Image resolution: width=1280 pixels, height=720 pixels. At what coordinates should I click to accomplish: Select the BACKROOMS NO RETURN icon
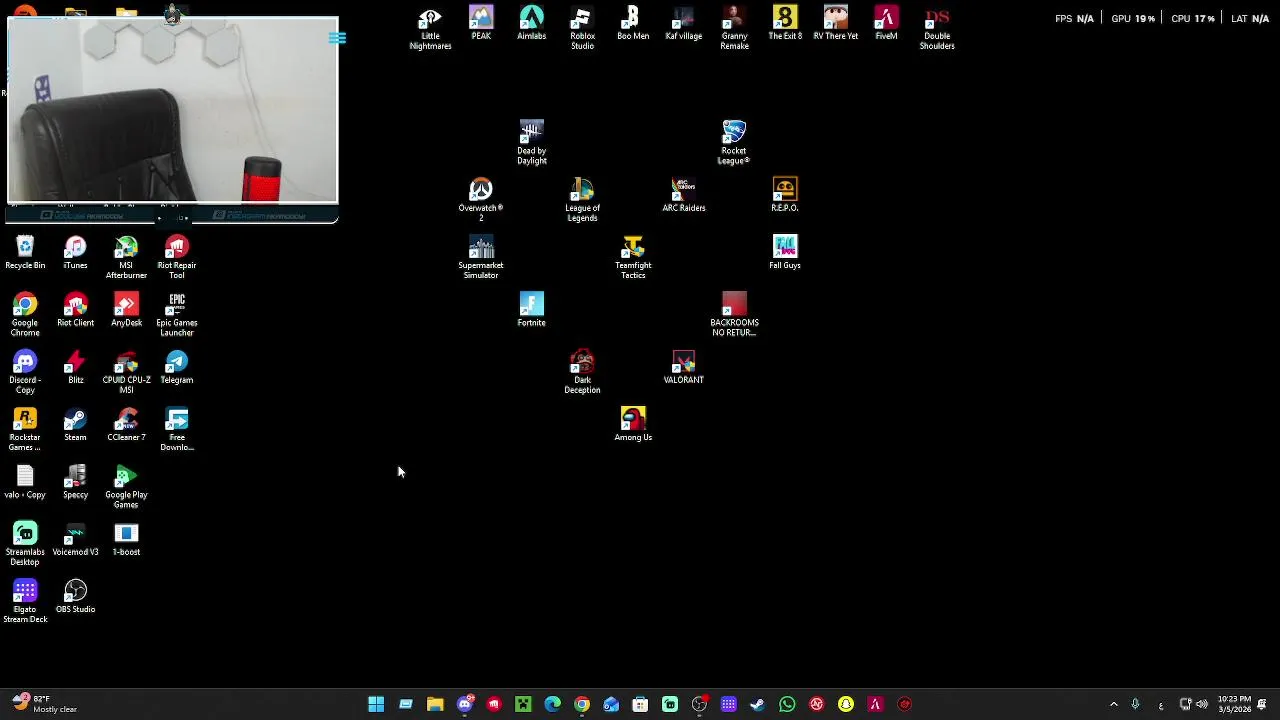coord(734,315)
